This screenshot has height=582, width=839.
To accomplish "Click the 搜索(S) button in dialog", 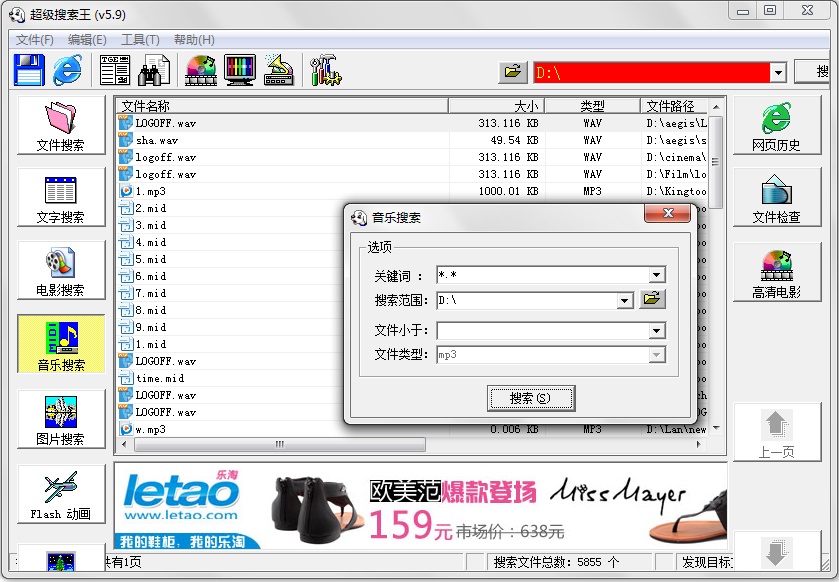I will pos(530,398).
